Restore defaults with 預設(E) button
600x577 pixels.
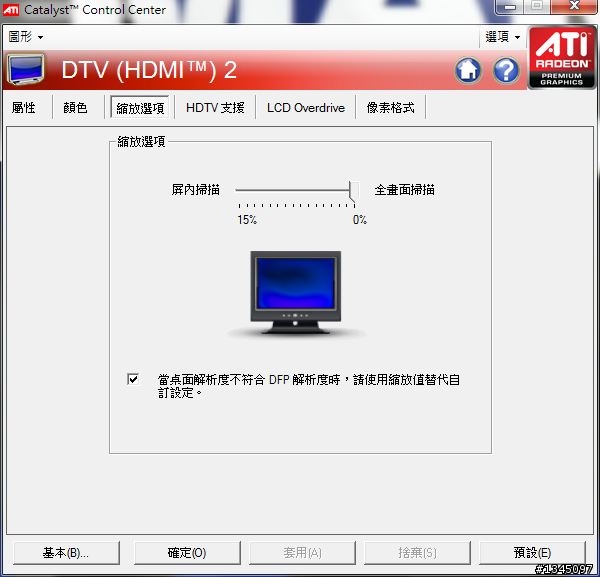(532, 553)
